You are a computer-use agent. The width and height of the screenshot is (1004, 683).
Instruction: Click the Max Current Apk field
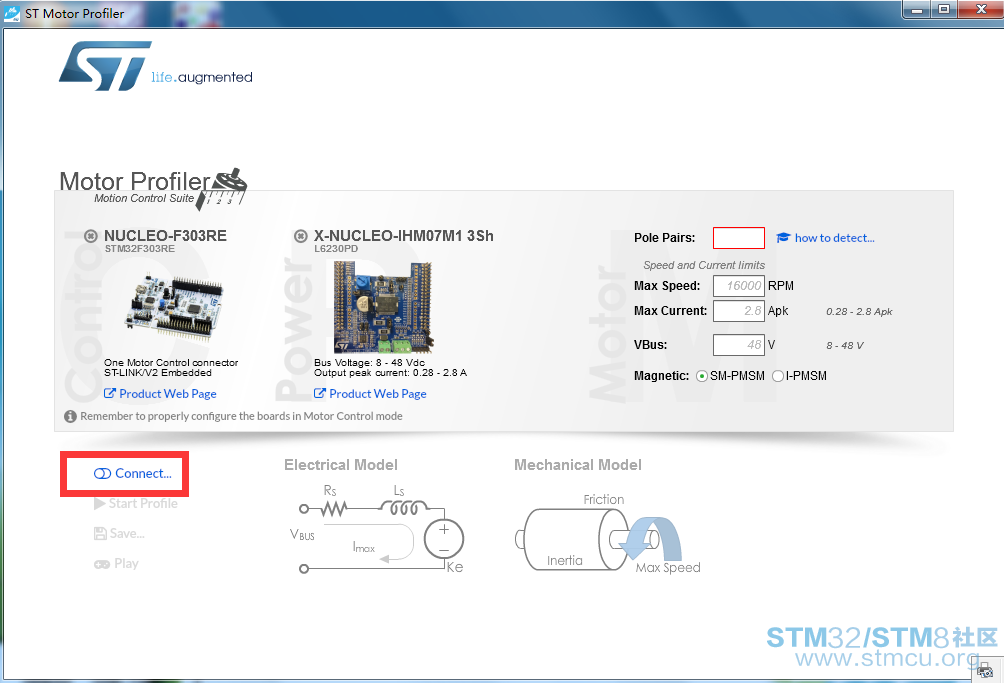click(x=738, y=311)
